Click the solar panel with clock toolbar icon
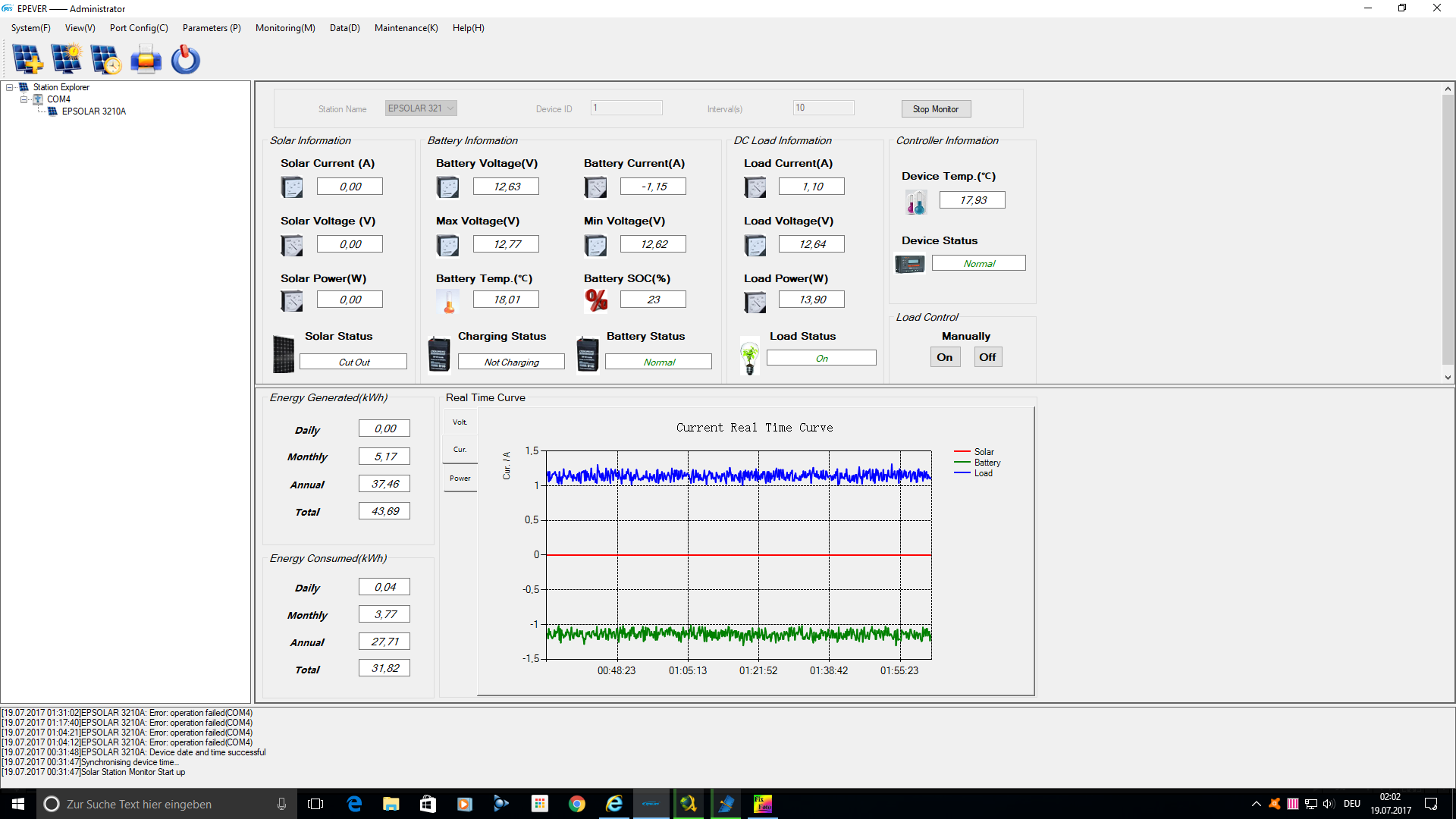This screenshot has height=819, width=1456. point(106,59)
